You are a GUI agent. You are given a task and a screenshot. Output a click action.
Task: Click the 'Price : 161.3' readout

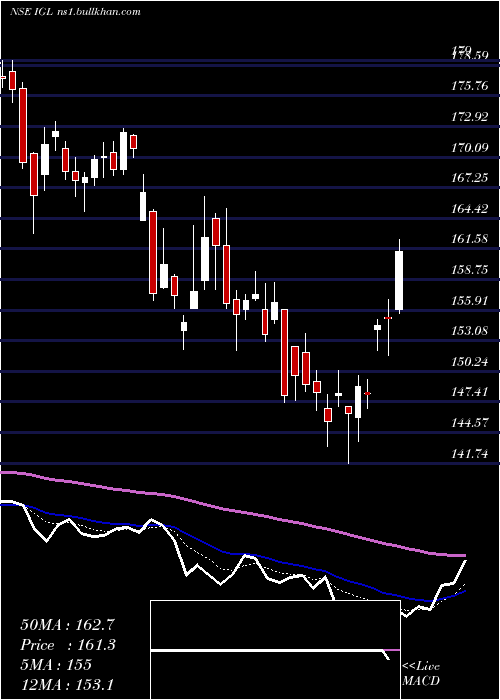68,645
